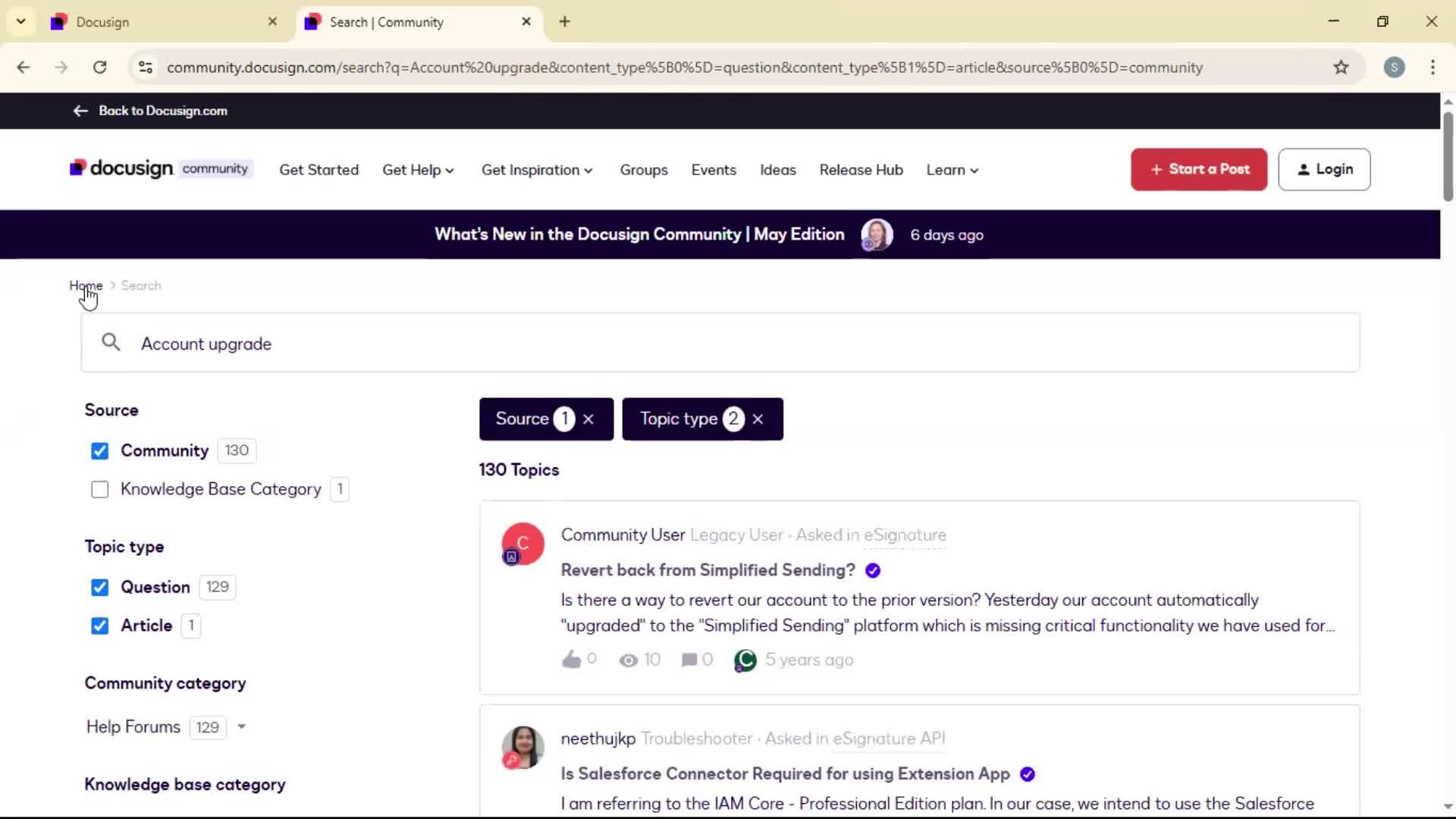1456x819 pixels.
Task: Open site information icon in address bar
Action: coord(146,67)
